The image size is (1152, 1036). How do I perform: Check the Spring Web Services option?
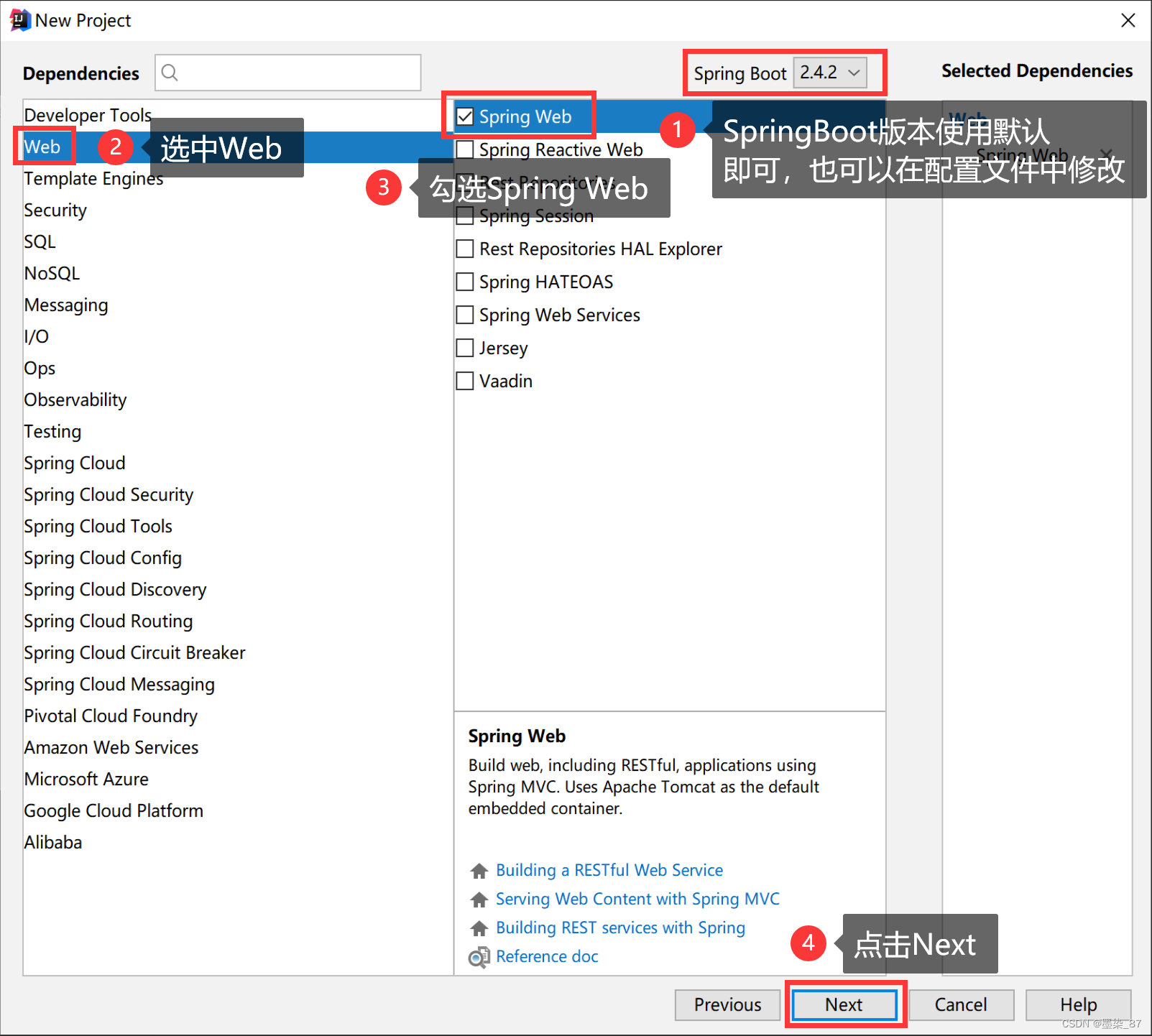[x=465, y=315]
